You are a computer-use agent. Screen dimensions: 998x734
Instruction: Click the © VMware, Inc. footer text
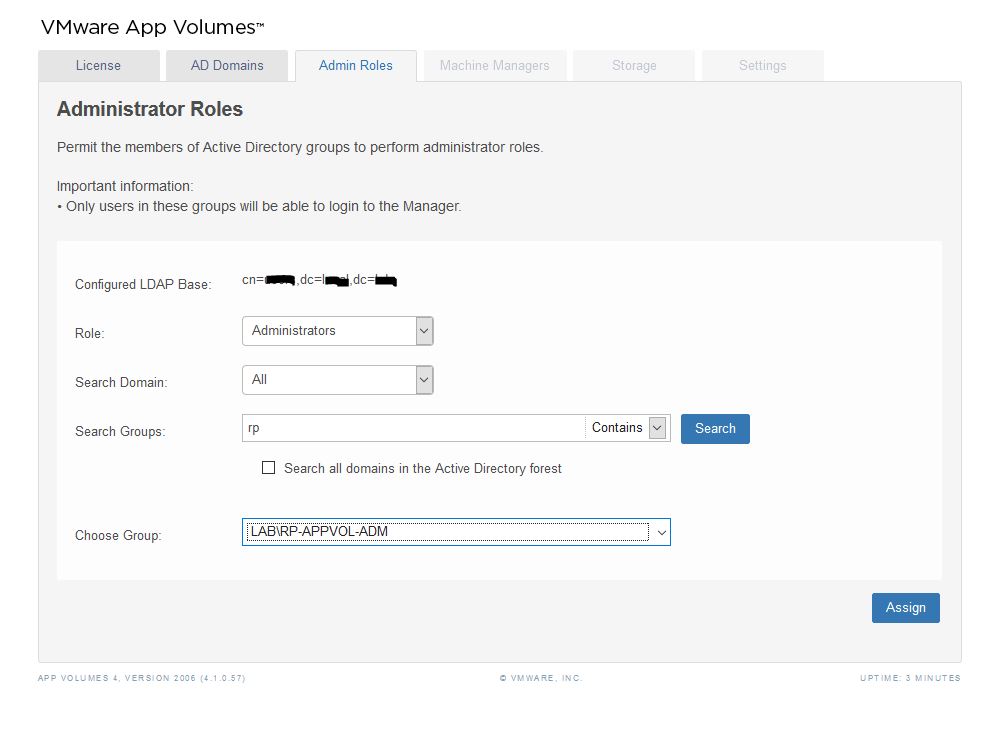point(541,678)
